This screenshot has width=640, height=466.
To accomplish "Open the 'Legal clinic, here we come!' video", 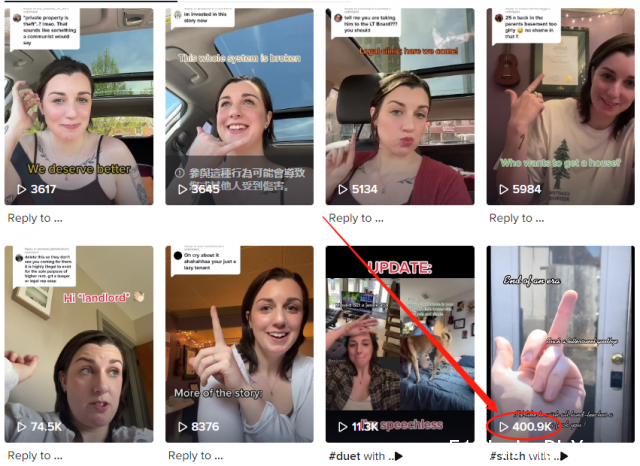I will coord(400,106).
